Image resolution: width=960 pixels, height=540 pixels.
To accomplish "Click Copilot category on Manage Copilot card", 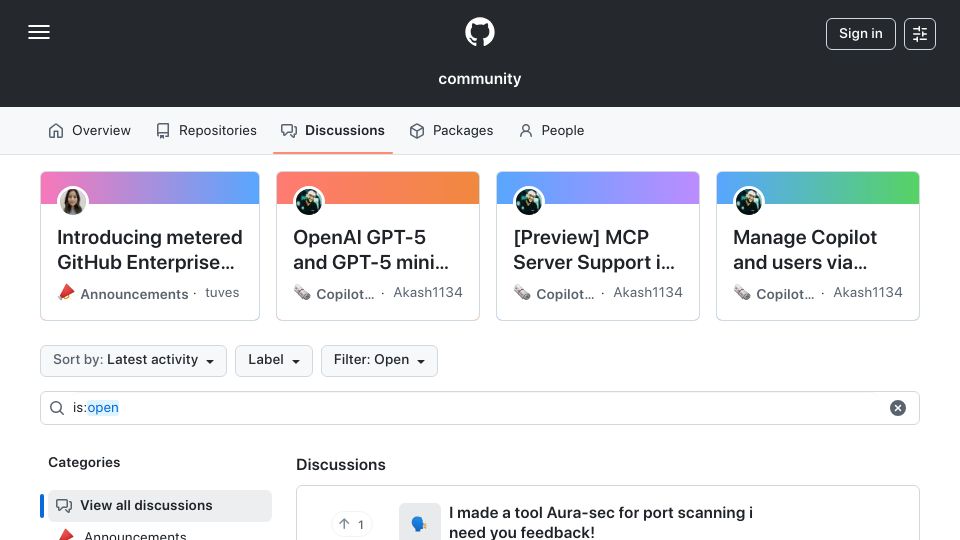I will pyautogui.click(x=785, y=294).
